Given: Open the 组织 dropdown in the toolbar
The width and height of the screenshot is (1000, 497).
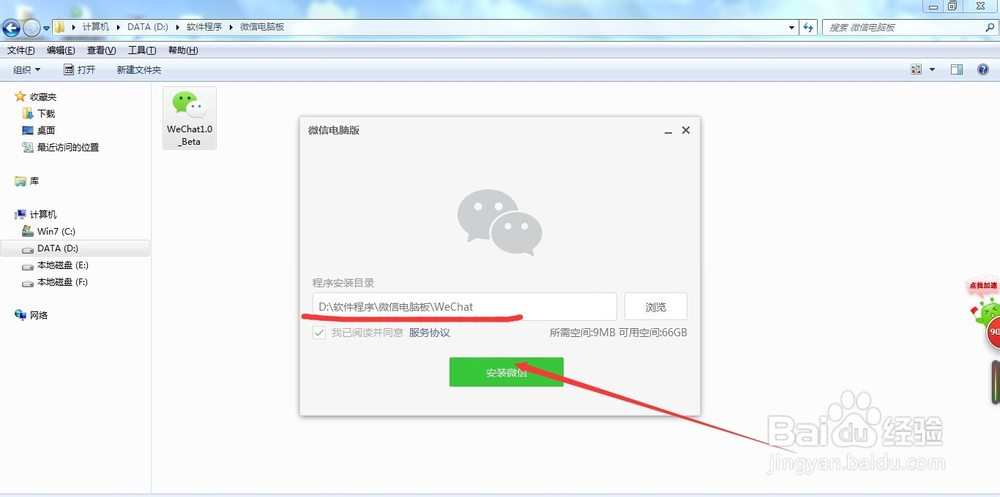Looking at the screenshot, I should click(x=26, y=70).
